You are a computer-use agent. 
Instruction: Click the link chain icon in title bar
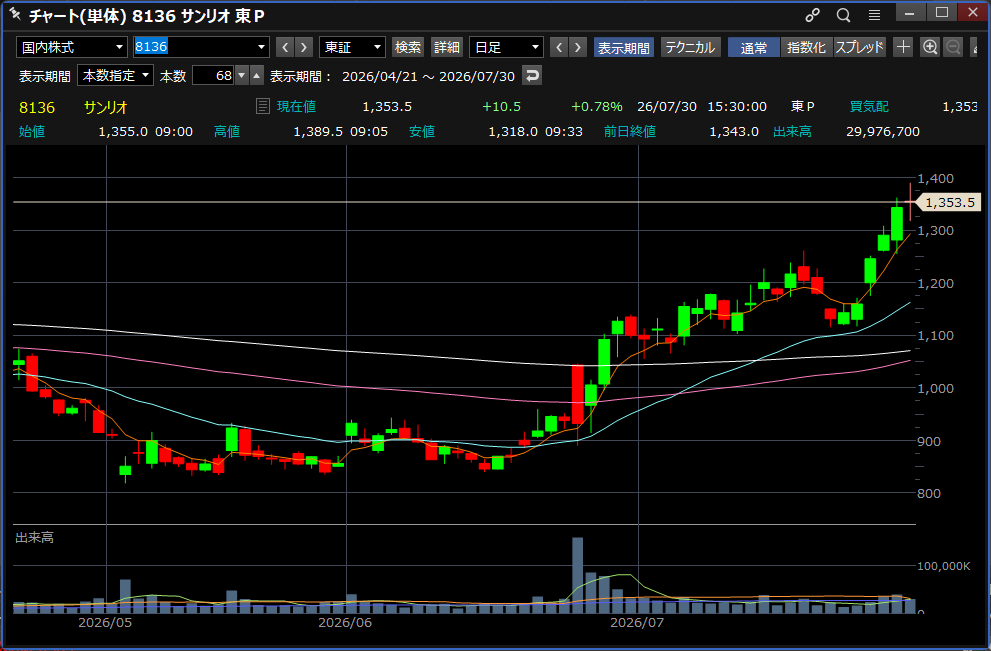(812, 15)
